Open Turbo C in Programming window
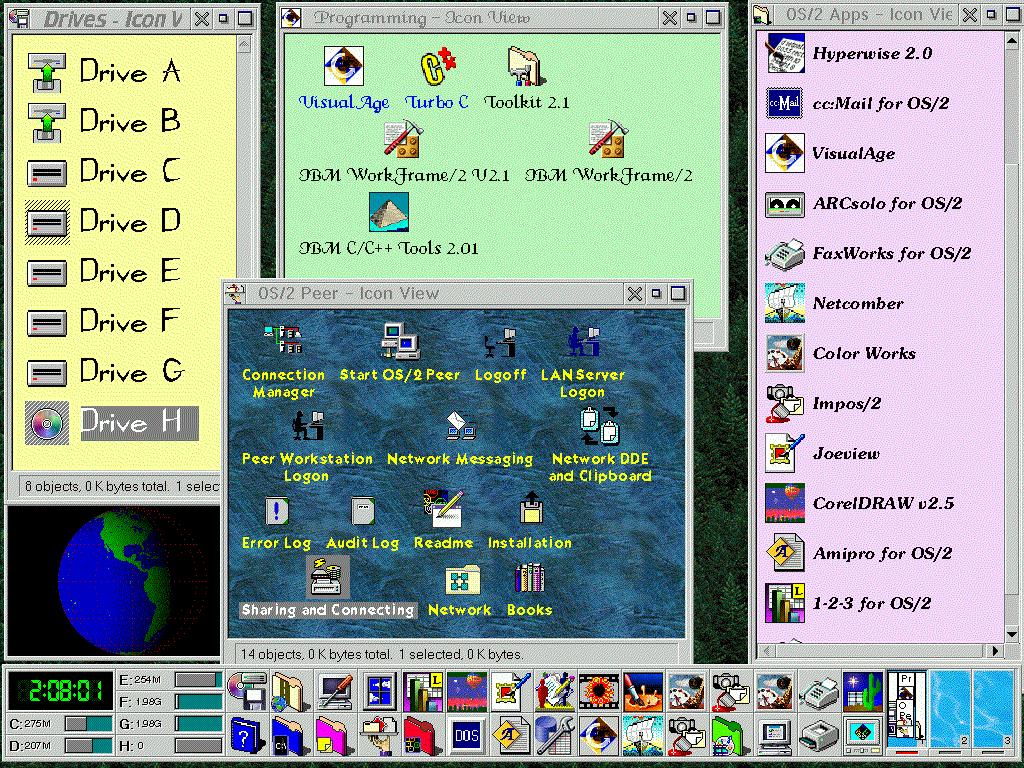1024x768 pixels. tap(436, 66)
